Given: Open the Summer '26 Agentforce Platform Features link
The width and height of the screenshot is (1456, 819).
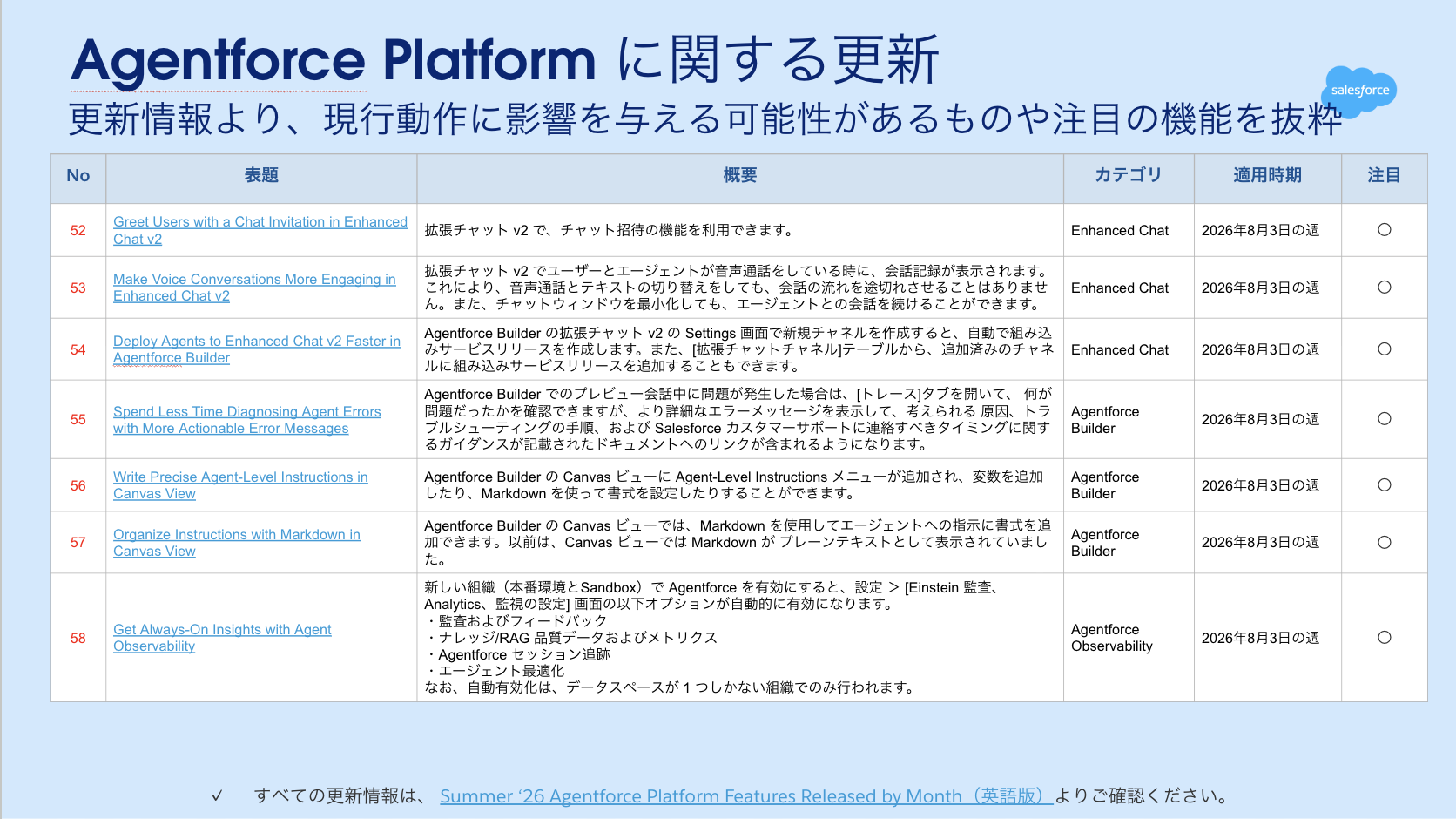Looking at the screenshot, I should tap(746, 795).
